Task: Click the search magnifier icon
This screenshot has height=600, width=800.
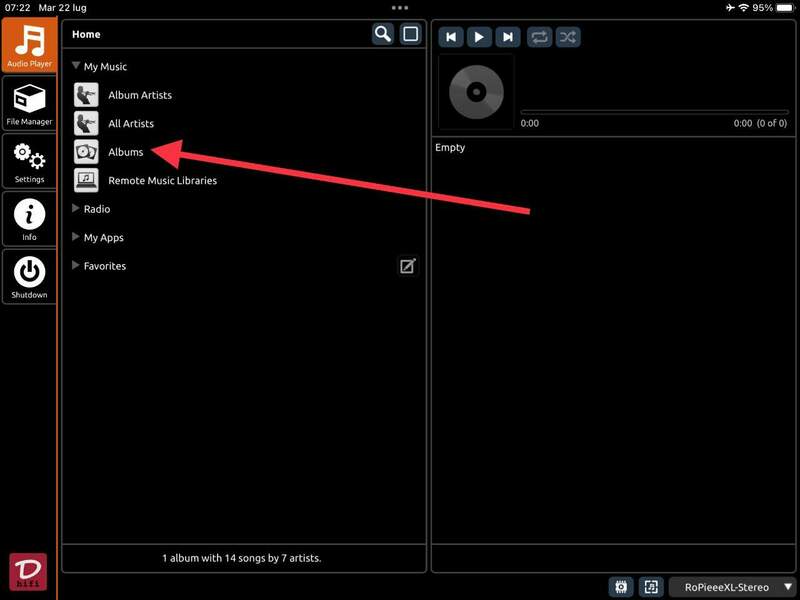Action: point(383,34)
